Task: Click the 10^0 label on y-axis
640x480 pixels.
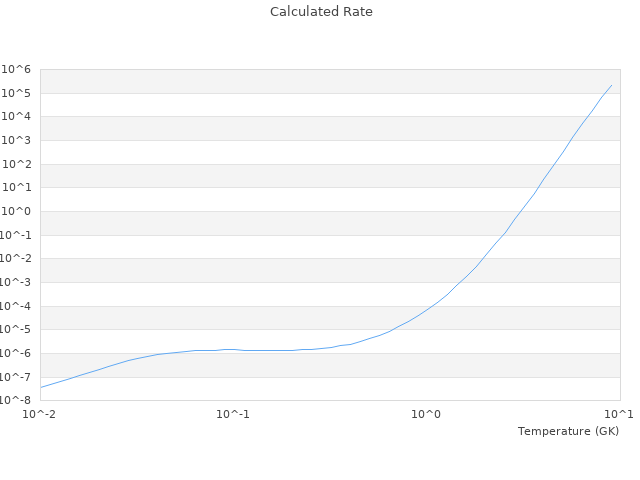Action: (x=17, y=211)
